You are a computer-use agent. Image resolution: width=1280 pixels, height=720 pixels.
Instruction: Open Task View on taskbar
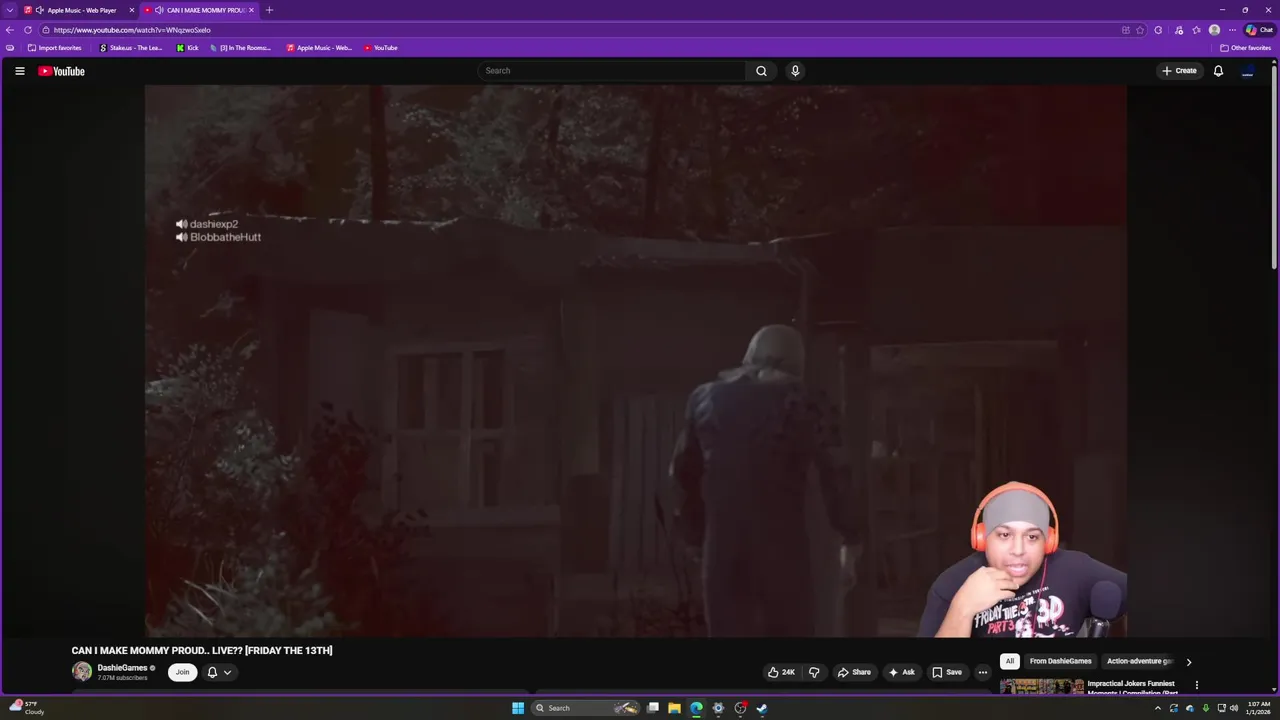click(x=653, y=708)
